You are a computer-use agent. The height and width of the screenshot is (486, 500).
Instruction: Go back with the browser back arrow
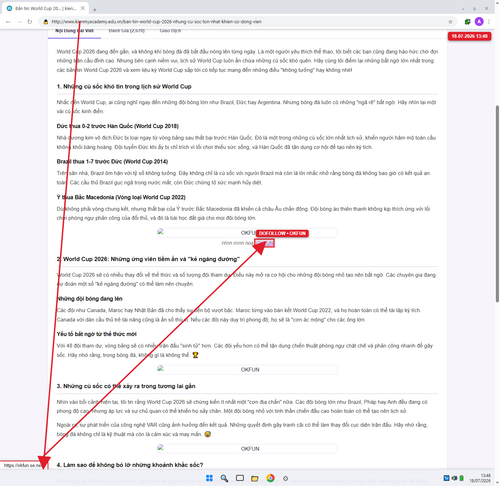(x=8, y=22)
